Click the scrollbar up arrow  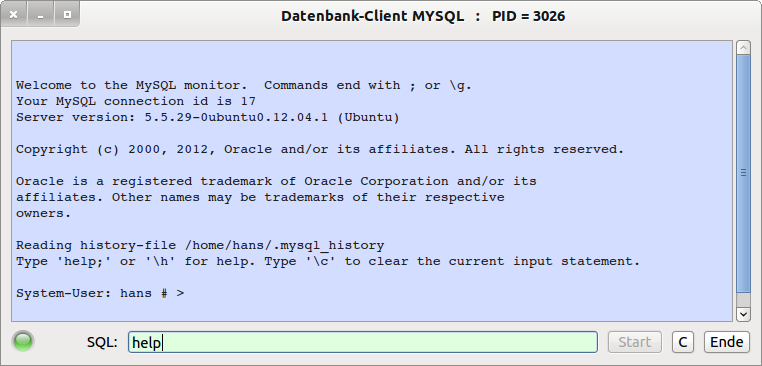743,47
